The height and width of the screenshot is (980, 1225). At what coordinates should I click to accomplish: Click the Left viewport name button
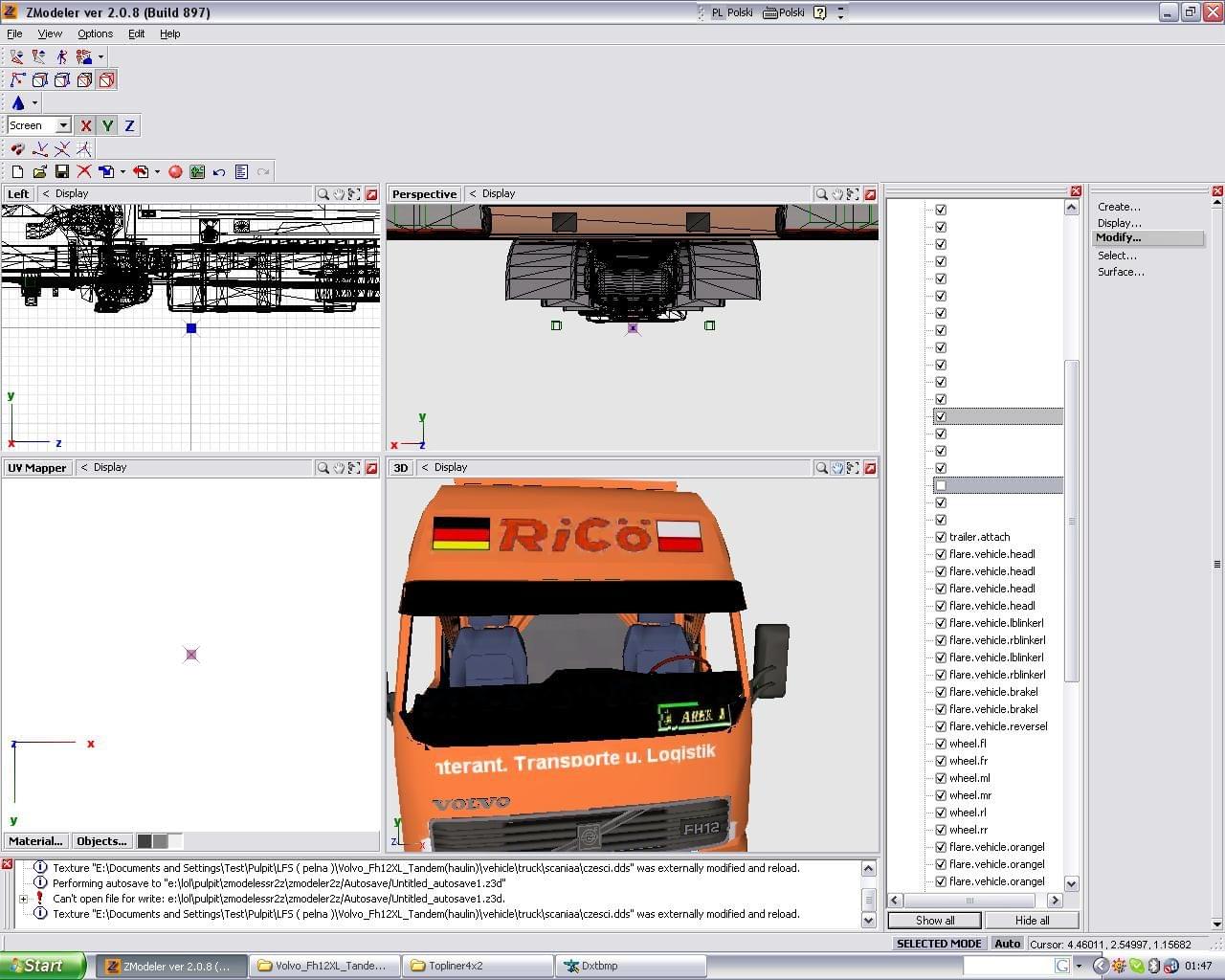click(18, 193)
